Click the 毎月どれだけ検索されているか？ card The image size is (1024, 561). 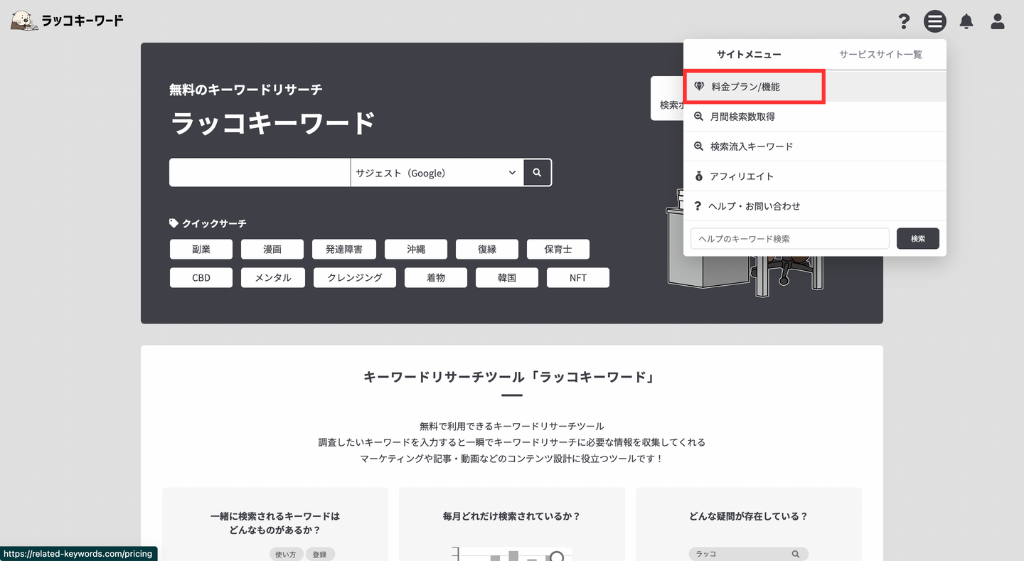(x=512, y=524)
